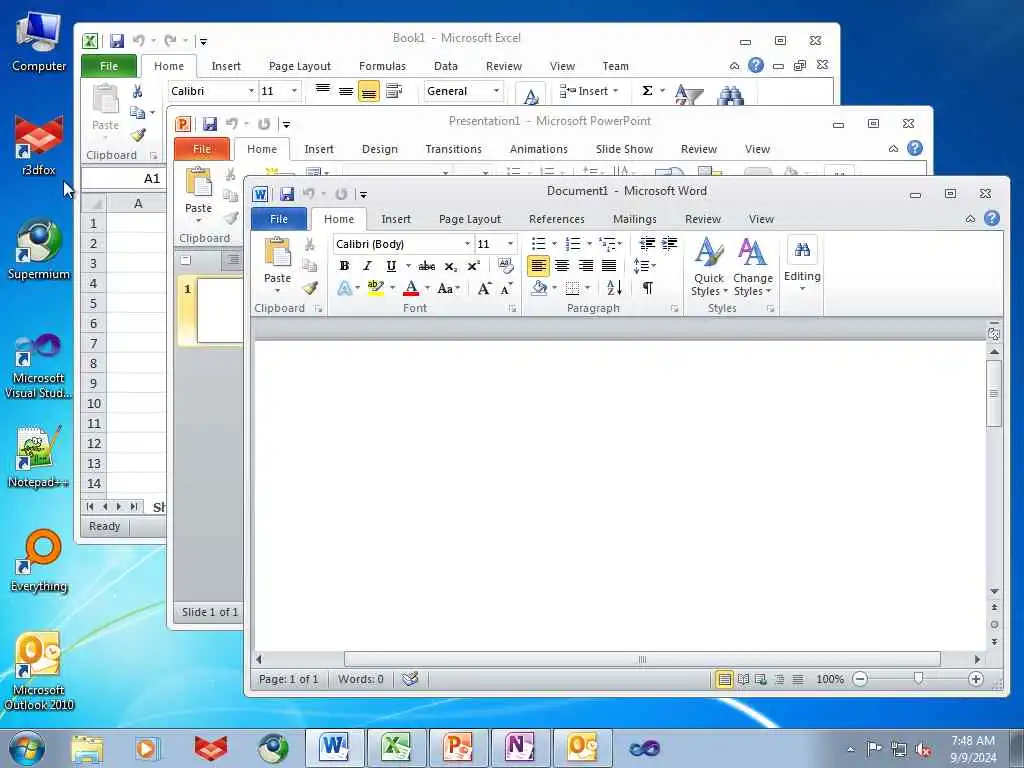Open Change Case Aa dropdown in Word

(x=448, y=288)
